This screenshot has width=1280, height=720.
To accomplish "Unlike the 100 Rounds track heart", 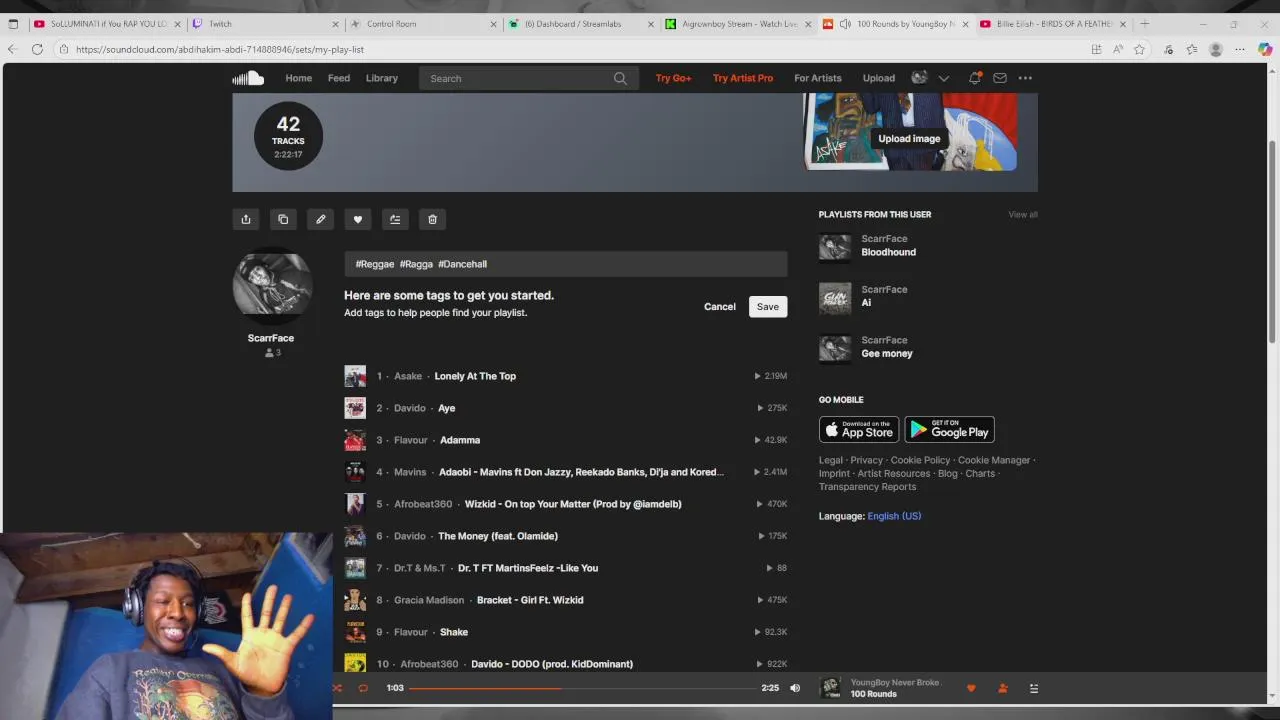I will click(x=970, y=688).
